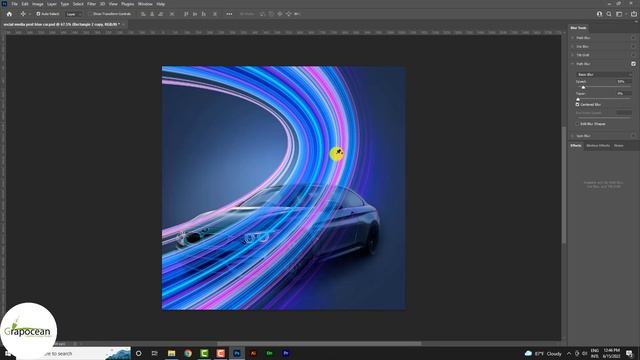Click the Speed slider handle
Screen dimensions: 640x360
coord(583,87)
